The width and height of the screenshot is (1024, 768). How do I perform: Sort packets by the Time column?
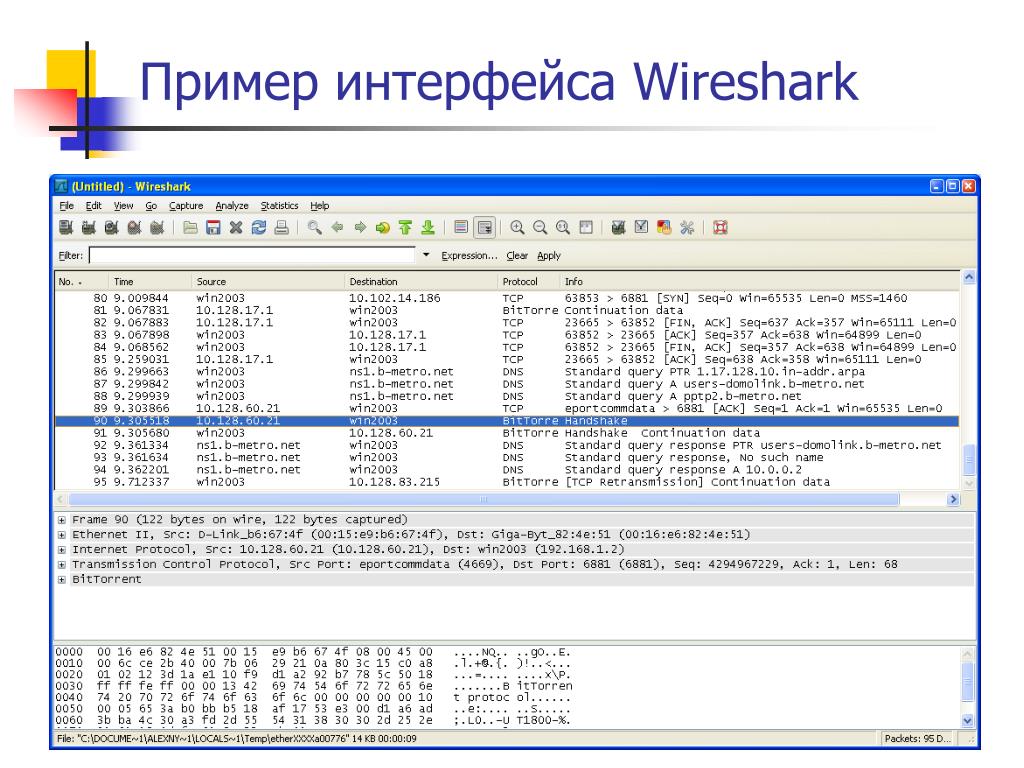click(x=150, y=281)
